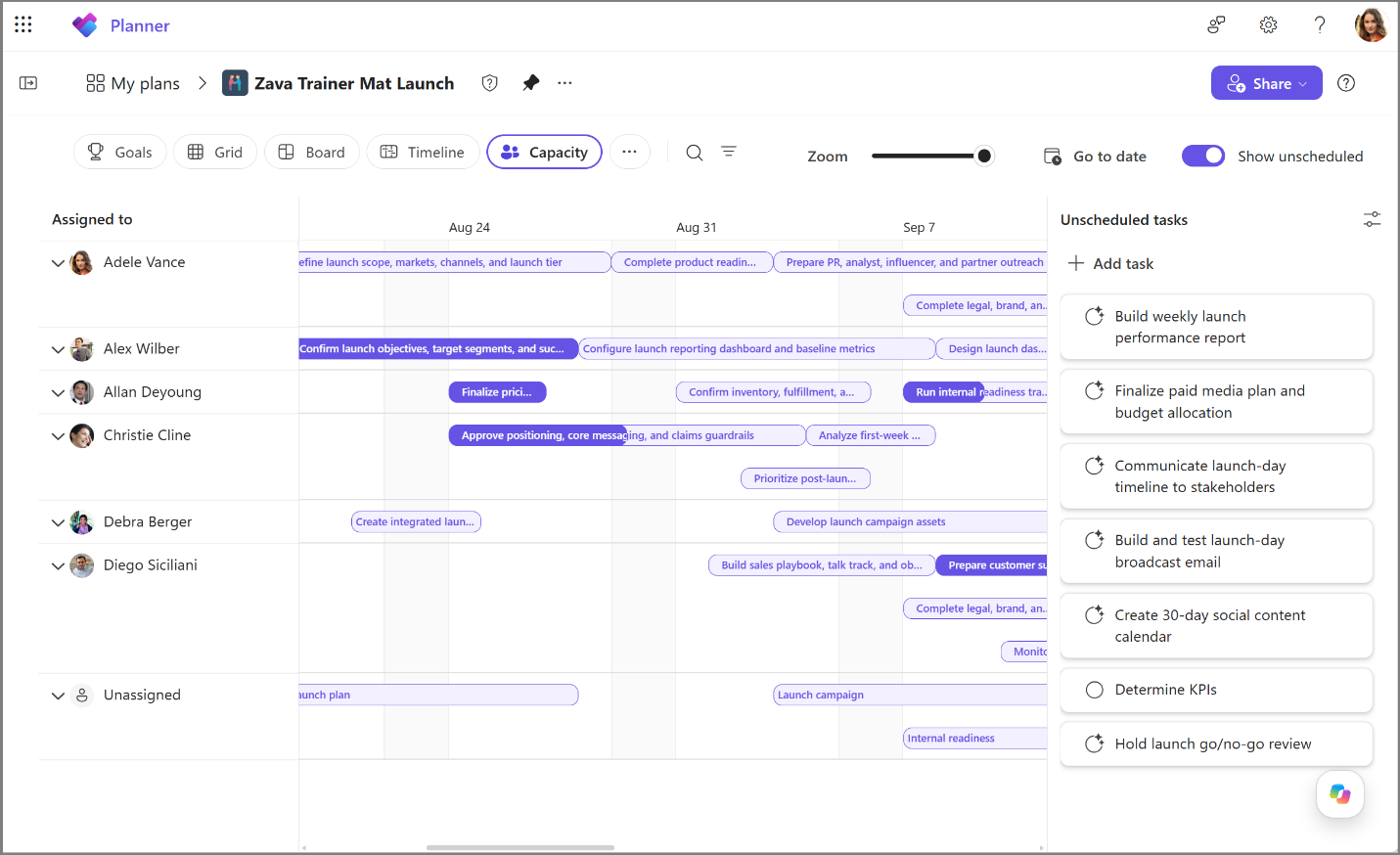This screenshot has height=855, width=1400.
Task: Collapse Alex Wilber row
Action: click(58, 349)
